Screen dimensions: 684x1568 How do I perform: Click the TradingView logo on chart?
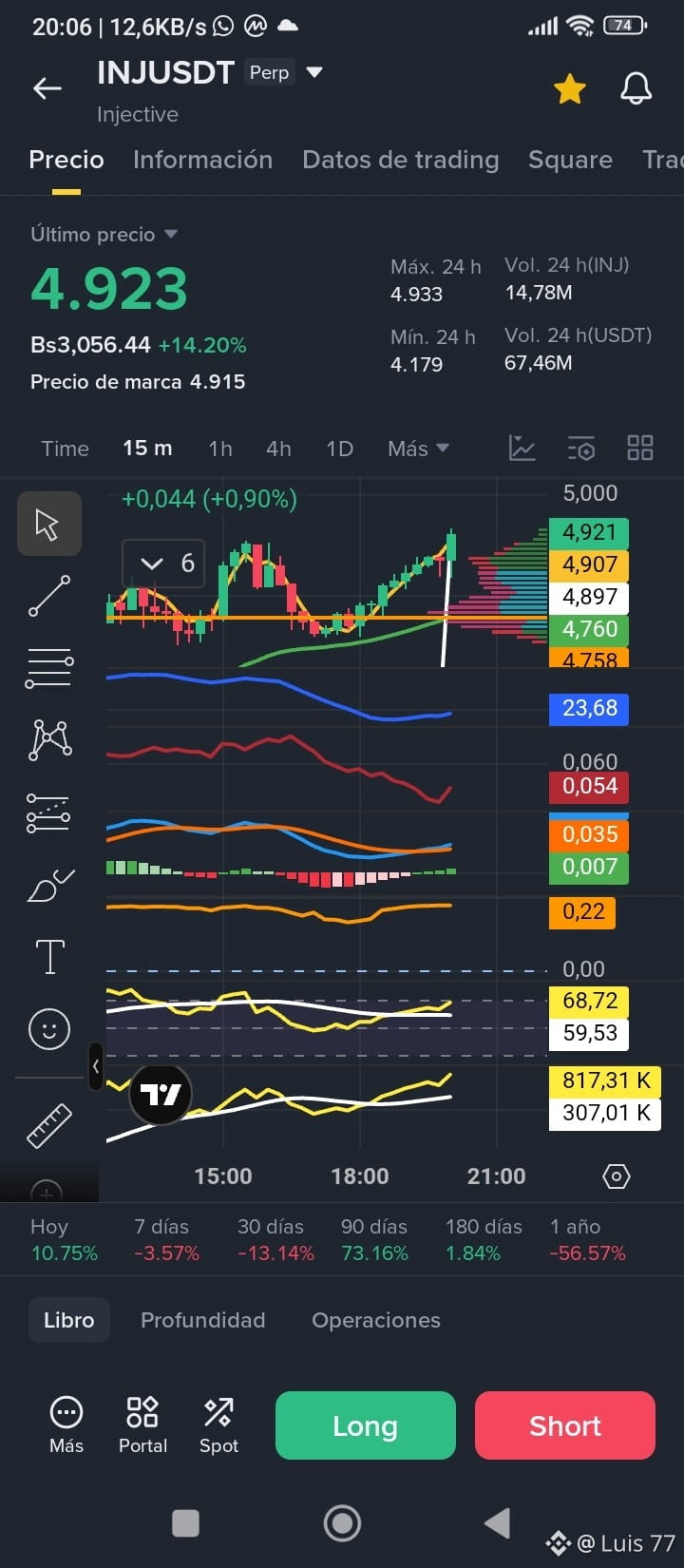click(161, 1095)
